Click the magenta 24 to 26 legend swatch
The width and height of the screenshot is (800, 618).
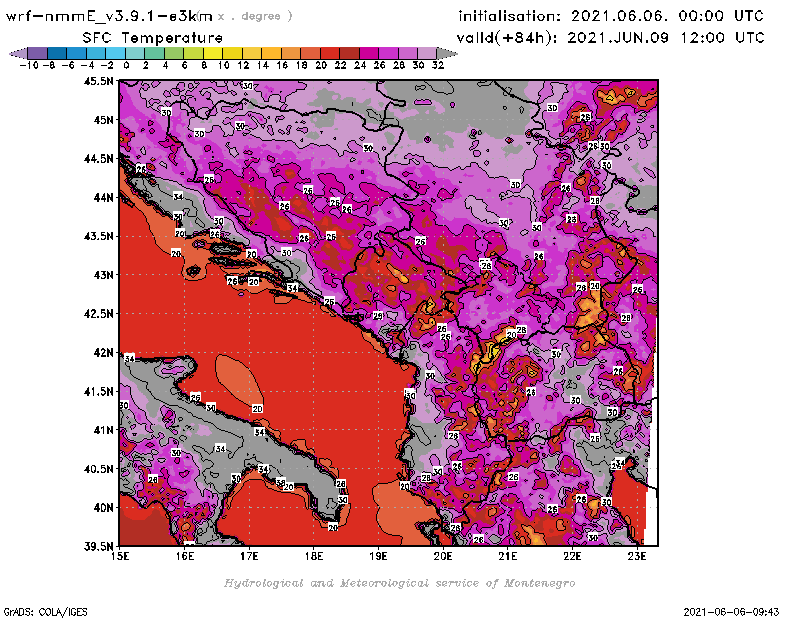coord(369,53)
